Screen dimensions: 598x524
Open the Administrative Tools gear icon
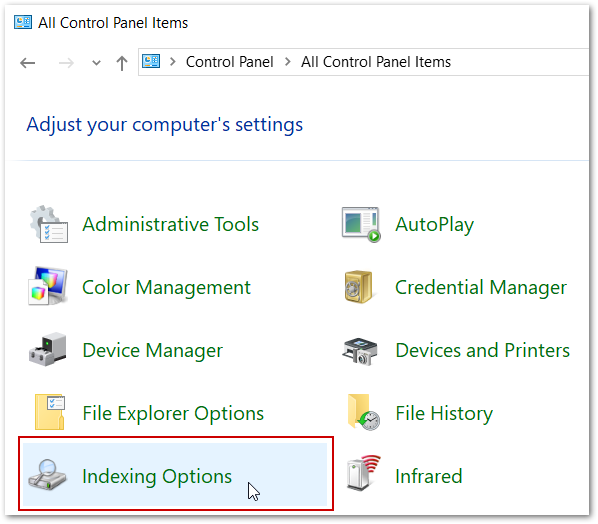pyautogui.click(x=49, y=224)
